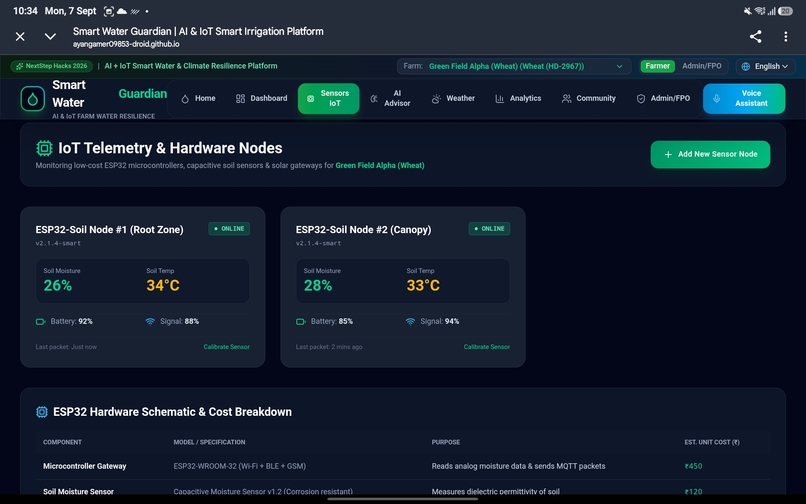The width and height of the screenshot is (806, 504).
Task: Click the Microcontroller Gateway row
Action: click(x=402, y=466)
